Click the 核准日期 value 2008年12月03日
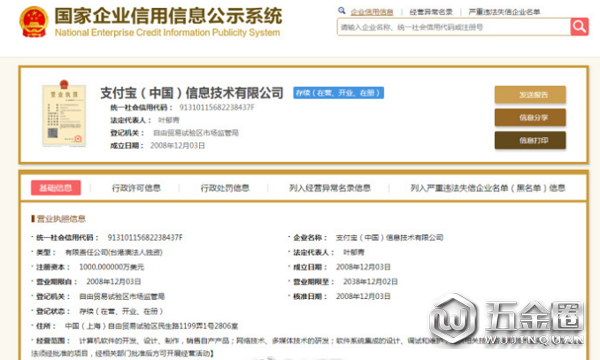 point(363,296)
